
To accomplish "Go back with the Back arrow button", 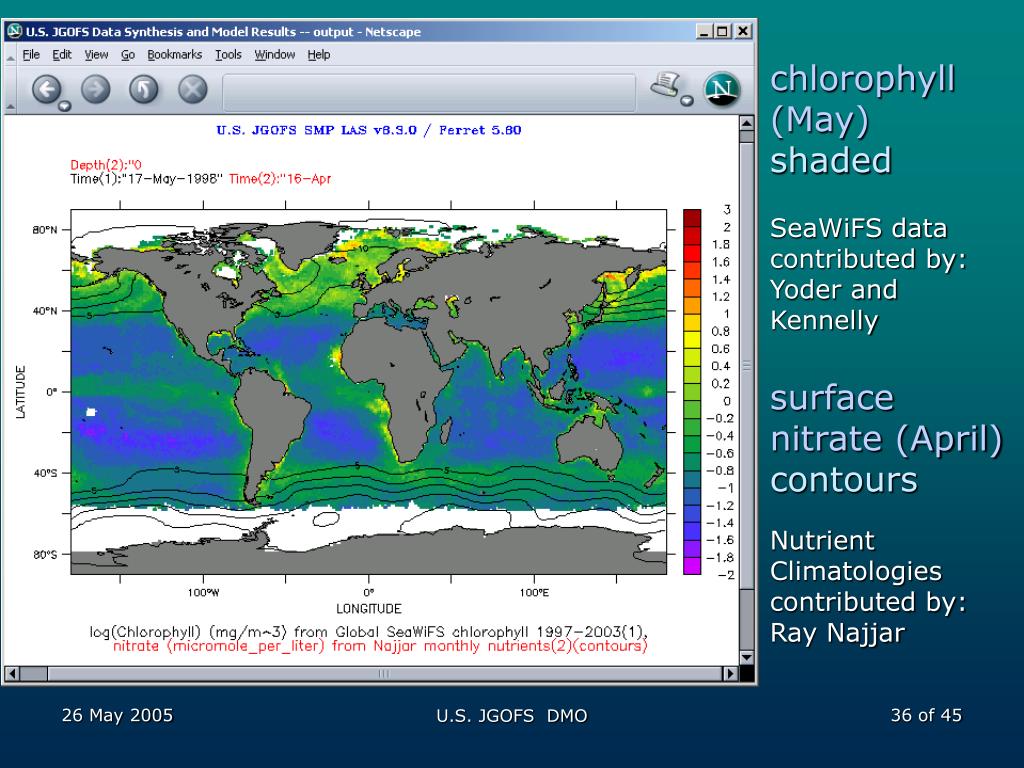I will 46,89.
